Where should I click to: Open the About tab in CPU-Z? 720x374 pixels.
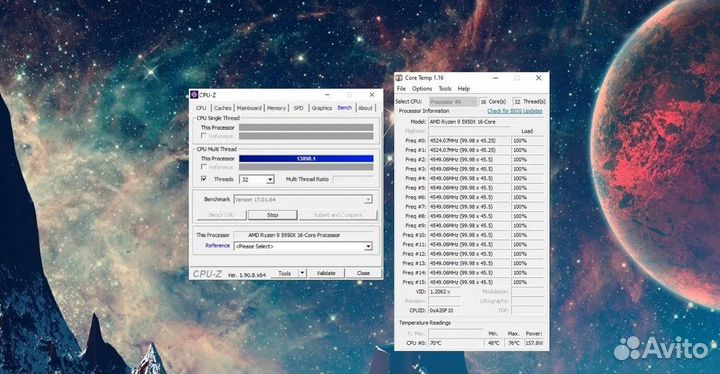click(x=366, y=108)
